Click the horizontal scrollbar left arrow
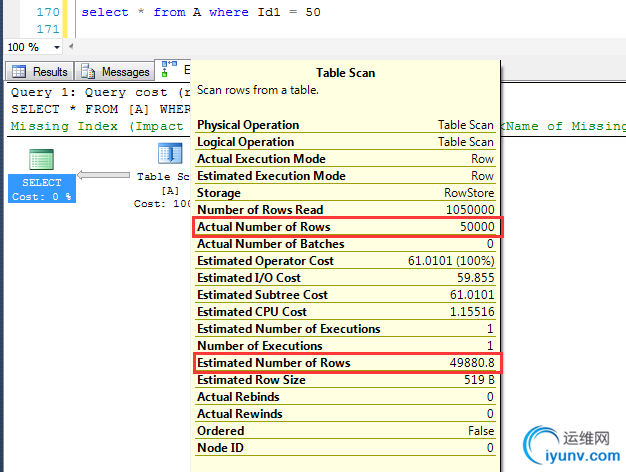The image size is (626, 472). 71,46
